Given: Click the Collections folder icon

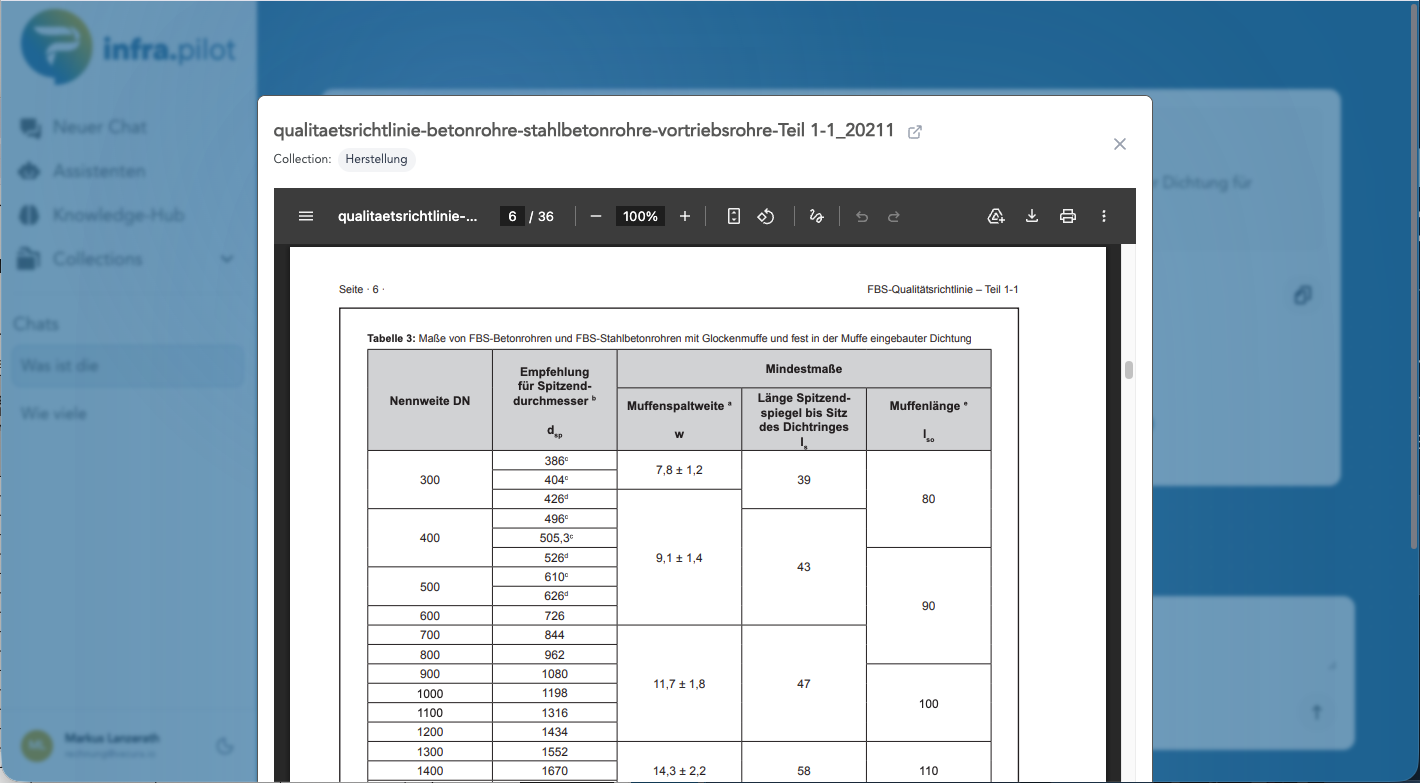Looking at the screenshot, I should tap(31, 259).
